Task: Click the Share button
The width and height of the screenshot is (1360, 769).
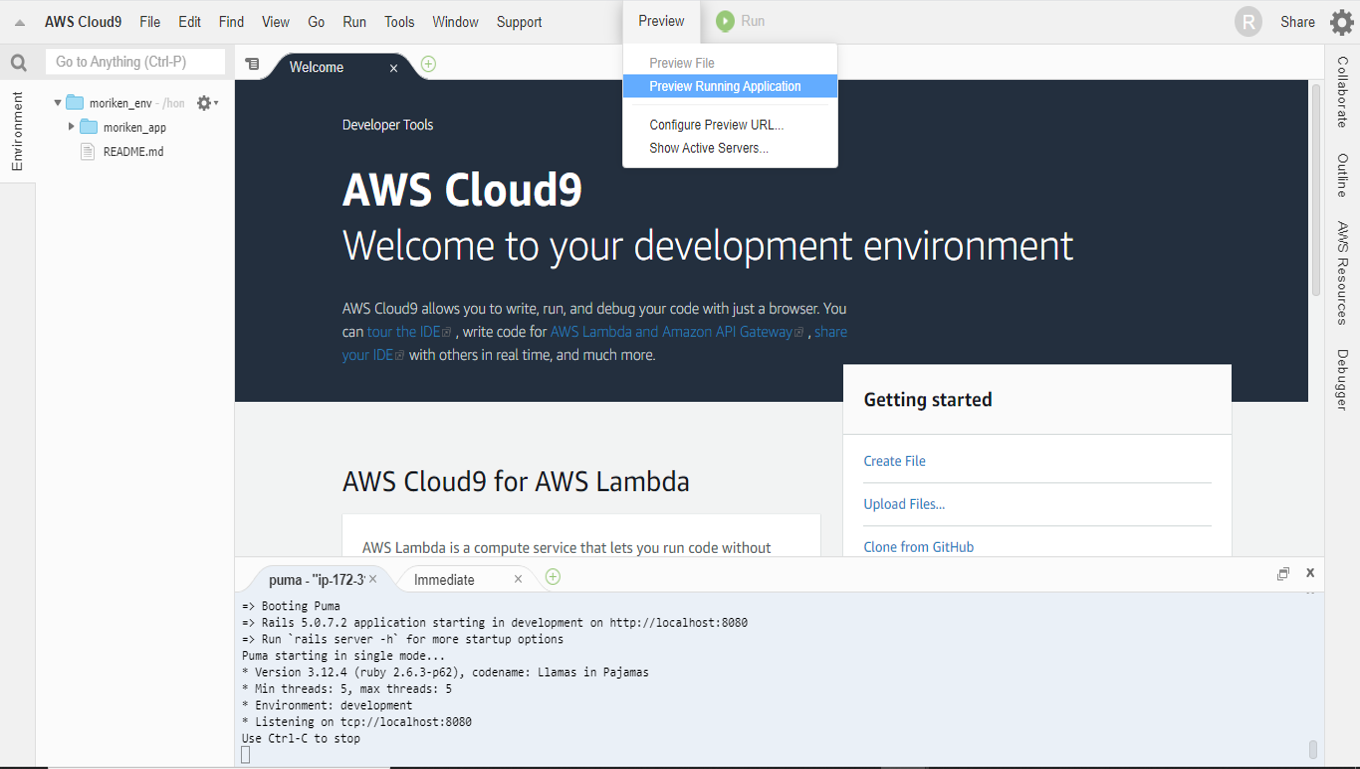Action: pyautogui.click(x=1297, y=22)
